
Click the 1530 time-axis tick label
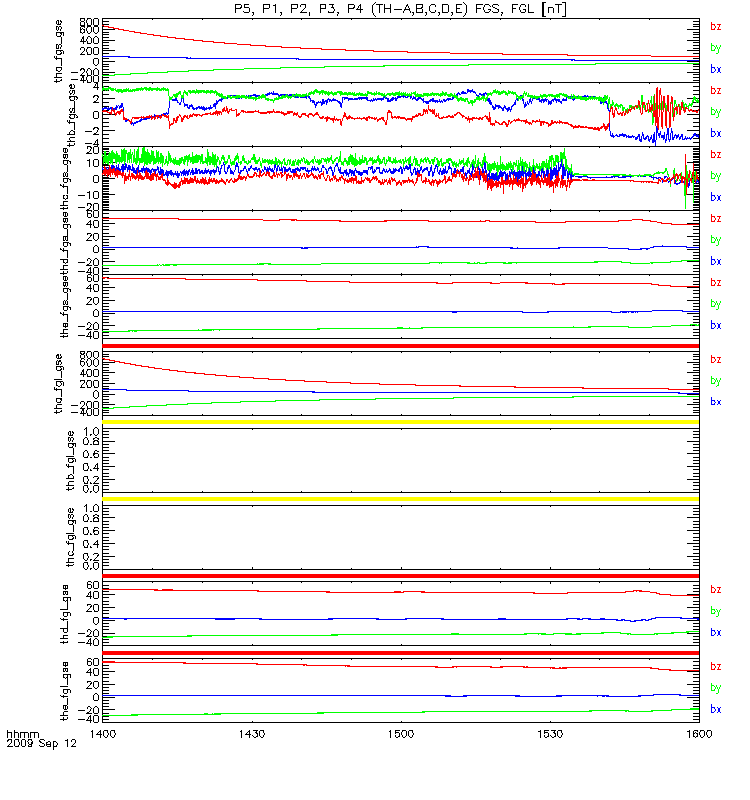550,734
